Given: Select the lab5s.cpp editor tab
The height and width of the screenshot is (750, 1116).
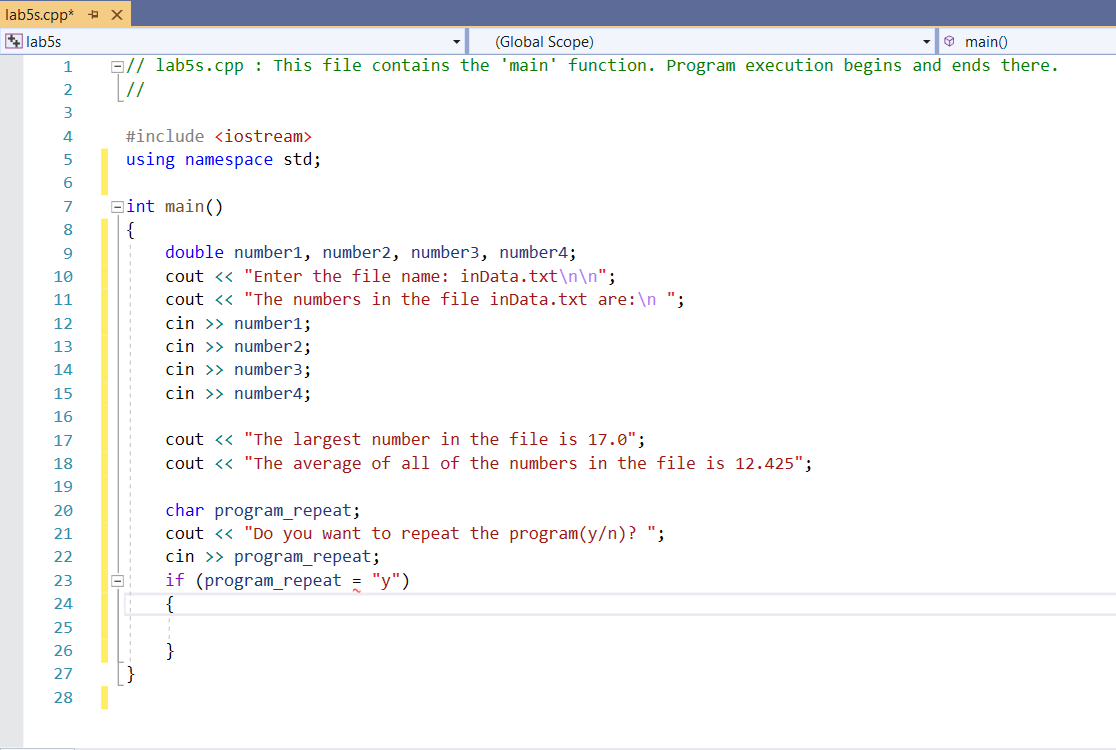Looking at the screenshot, I should 40,14.
